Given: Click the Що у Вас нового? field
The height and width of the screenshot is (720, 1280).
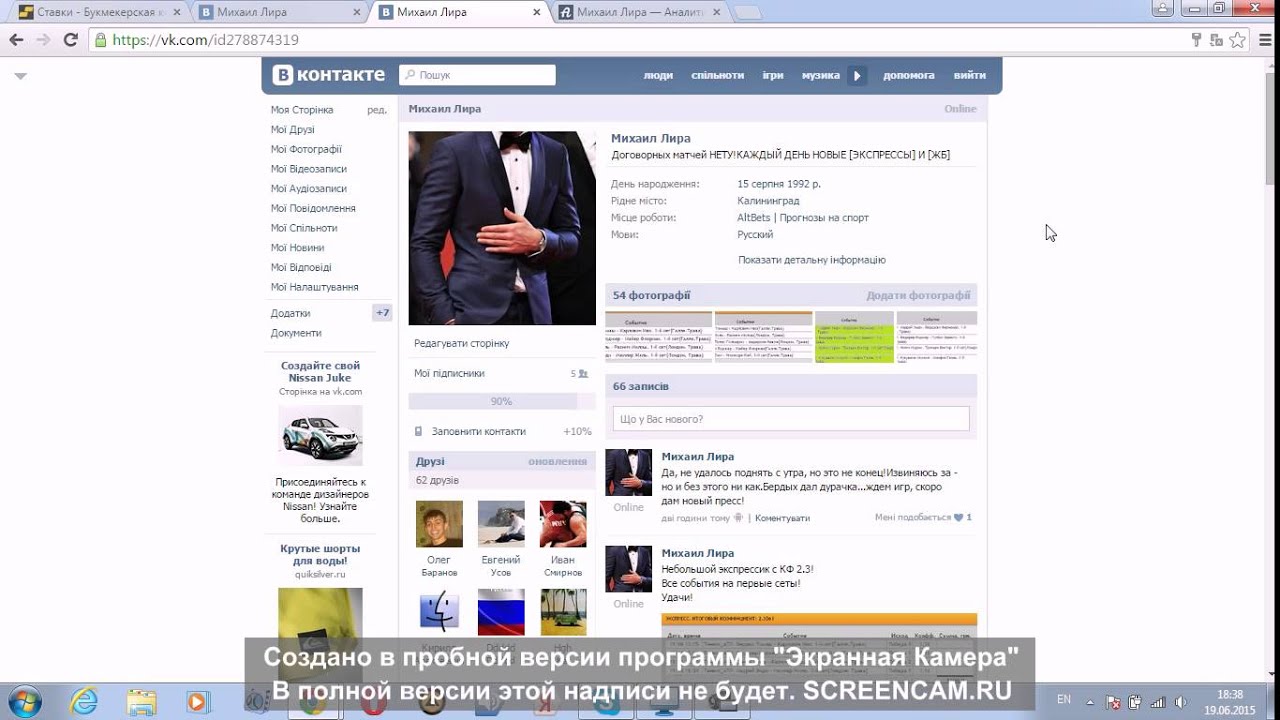Looking at the screenshot, I should click(791, 419).
